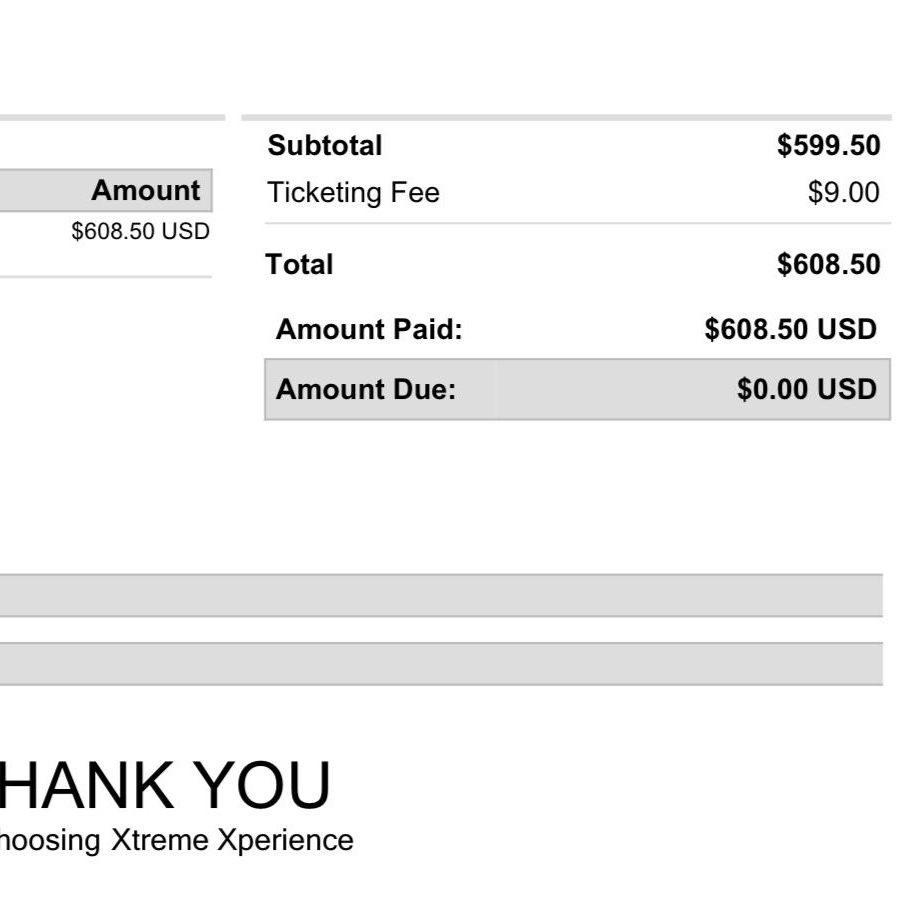Select the $599.50 subtotal value
This screenshot has height=908, width=908.
point(828,145)
